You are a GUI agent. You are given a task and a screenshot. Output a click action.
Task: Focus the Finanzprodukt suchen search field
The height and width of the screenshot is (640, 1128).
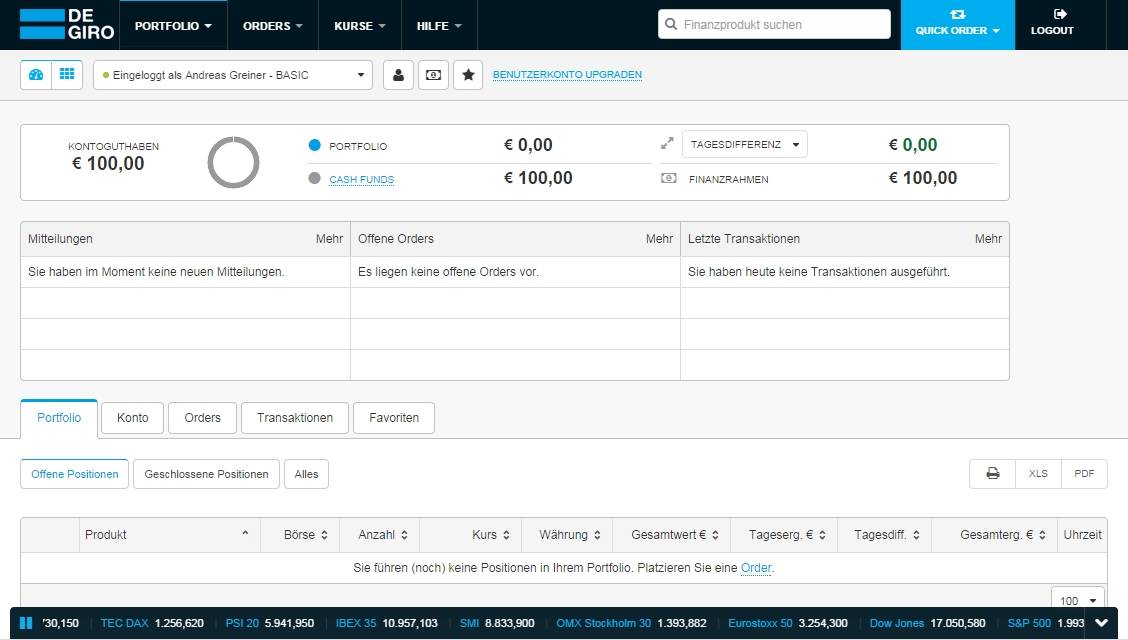(774, 24)
